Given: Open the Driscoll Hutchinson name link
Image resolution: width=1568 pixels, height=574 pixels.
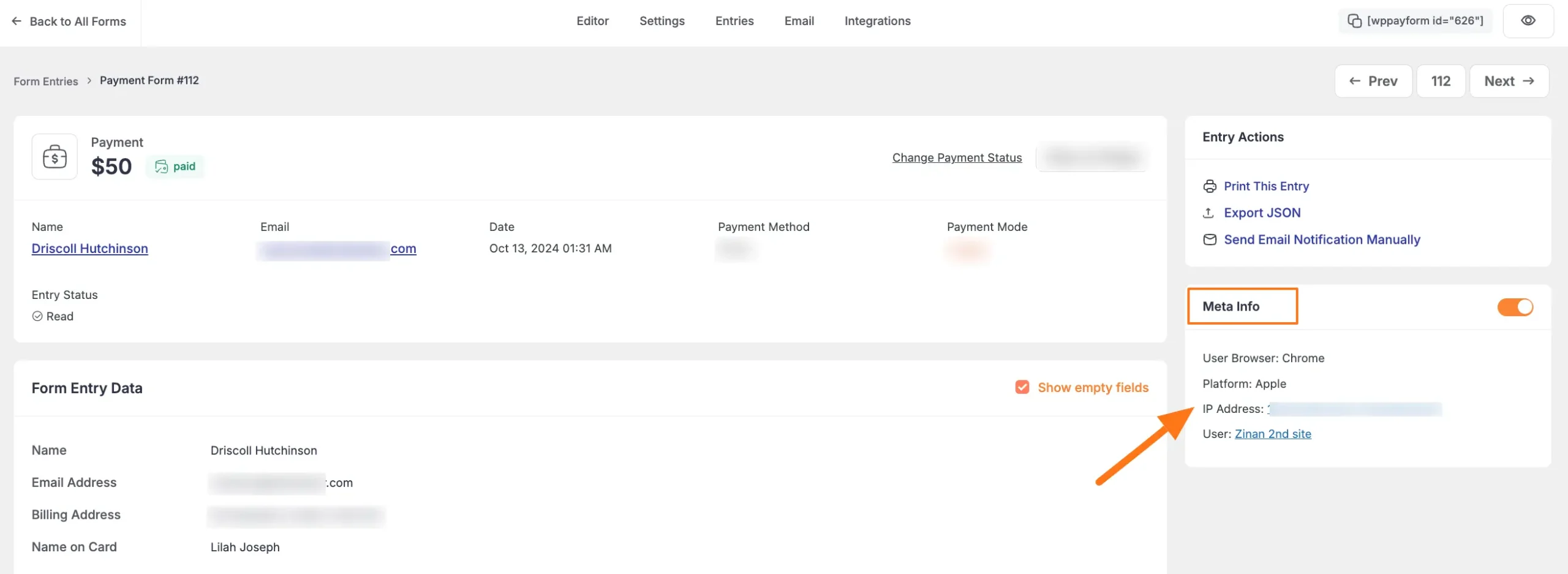Looking at the screenshot, I should point(89,248).
